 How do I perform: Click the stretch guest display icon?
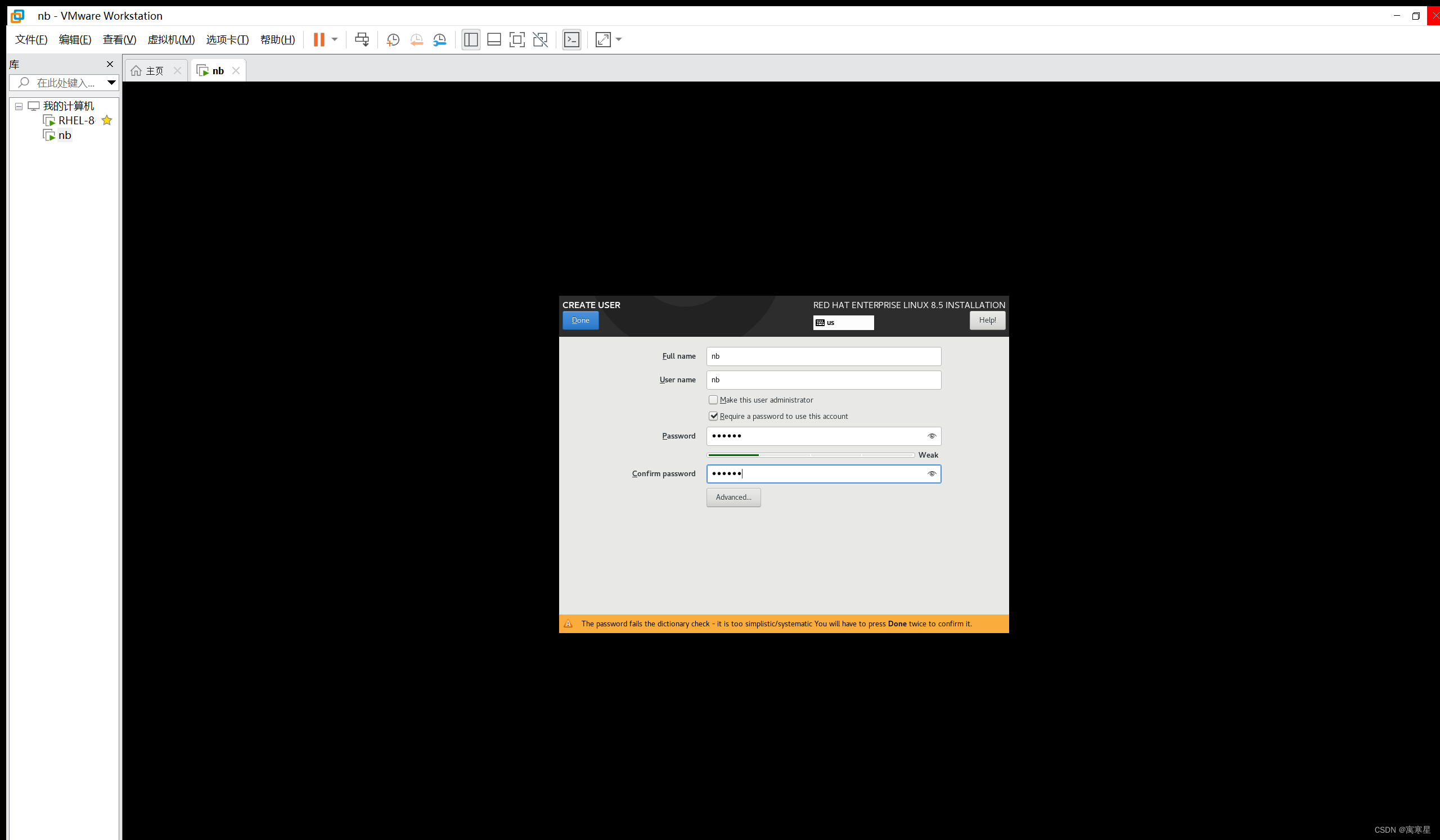(x=603, y=39)
